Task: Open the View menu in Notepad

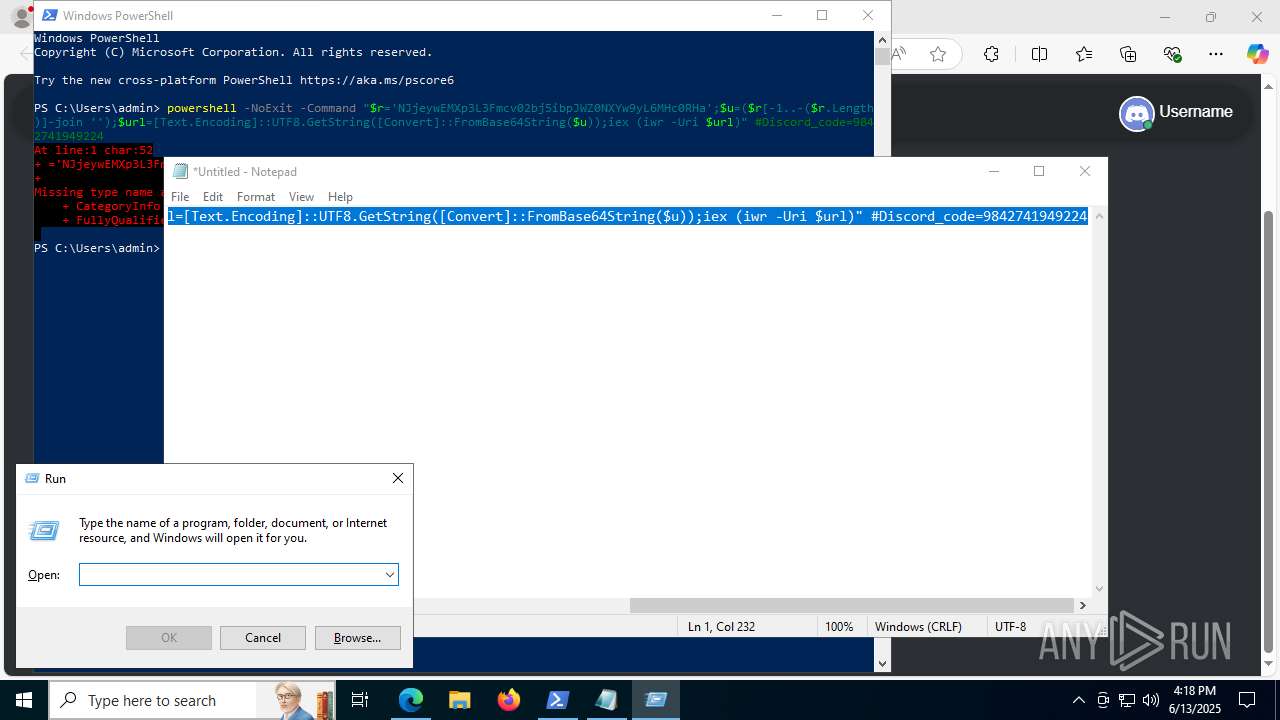Action: tap(301, 197)
